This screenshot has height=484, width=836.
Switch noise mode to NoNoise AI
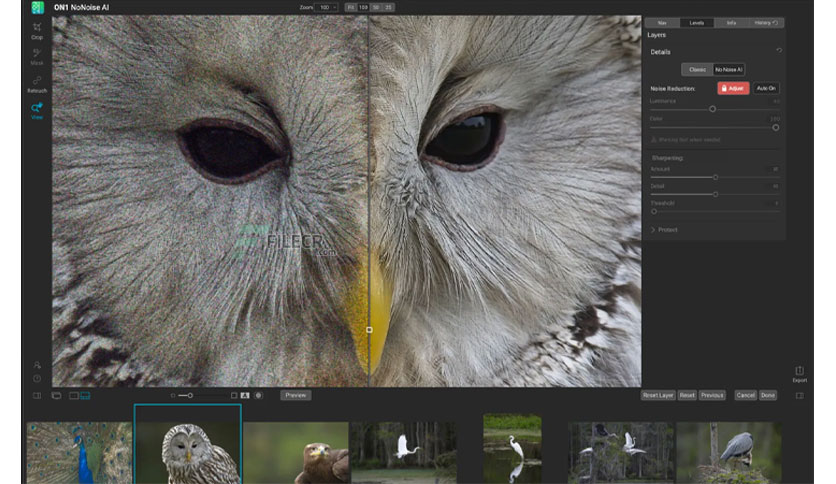coord(728,69)
